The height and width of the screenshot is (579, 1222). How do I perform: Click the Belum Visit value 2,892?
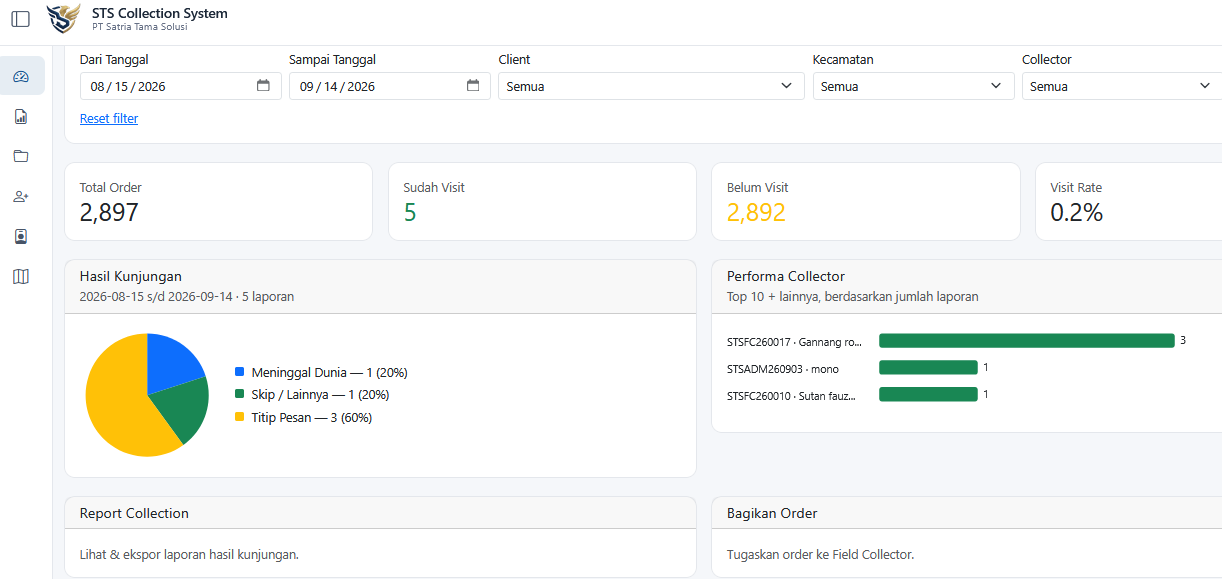tap(756, 212)
